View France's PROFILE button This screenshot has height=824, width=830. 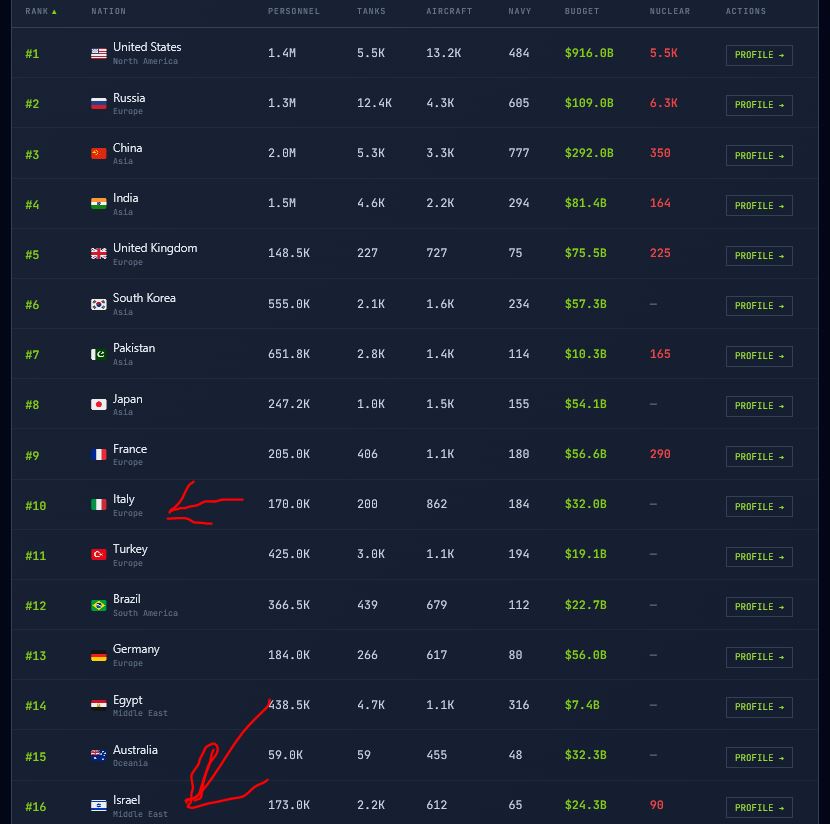click(759, 456)
